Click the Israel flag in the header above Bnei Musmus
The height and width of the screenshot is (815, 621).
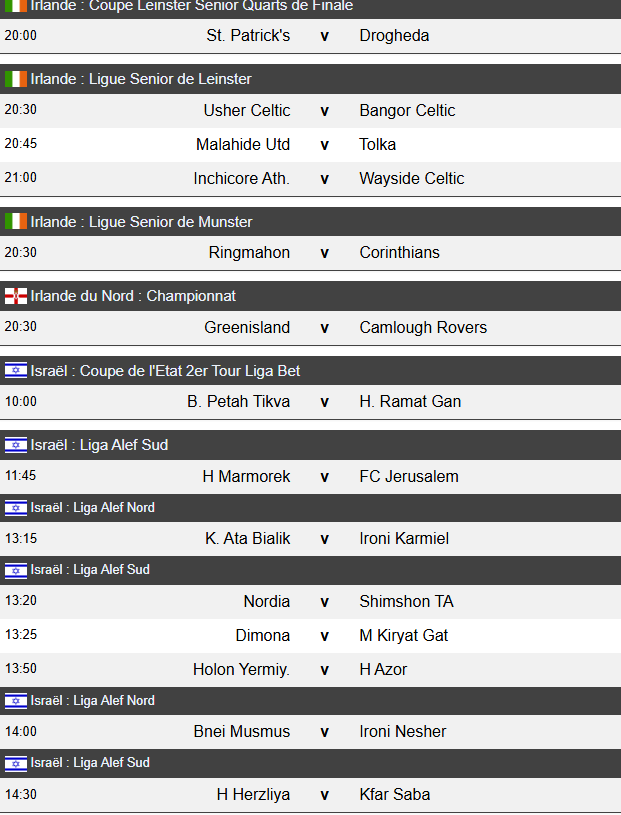coord(16,701)
